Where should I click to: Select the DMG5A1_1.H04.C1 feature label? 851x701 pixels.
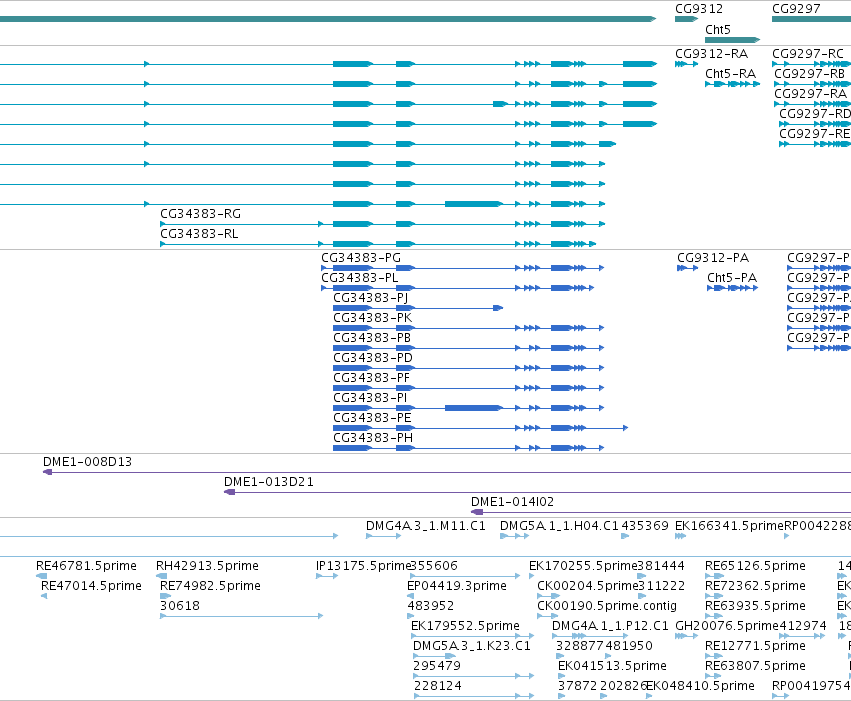559,526
